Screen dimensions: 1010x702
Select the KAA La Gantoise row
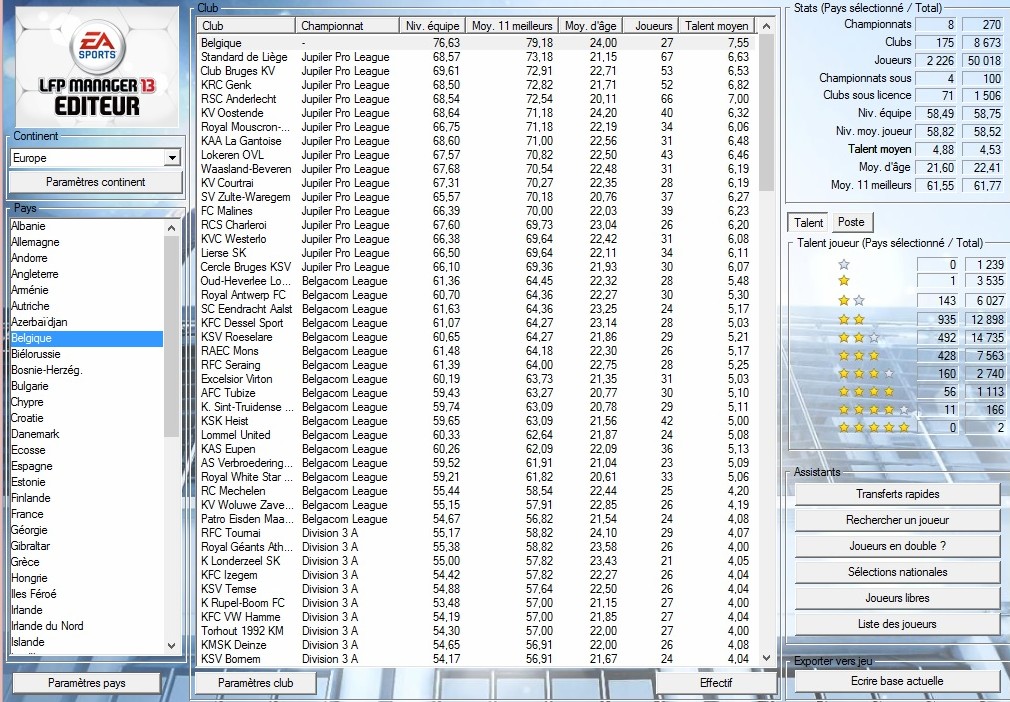coord(477,141)
